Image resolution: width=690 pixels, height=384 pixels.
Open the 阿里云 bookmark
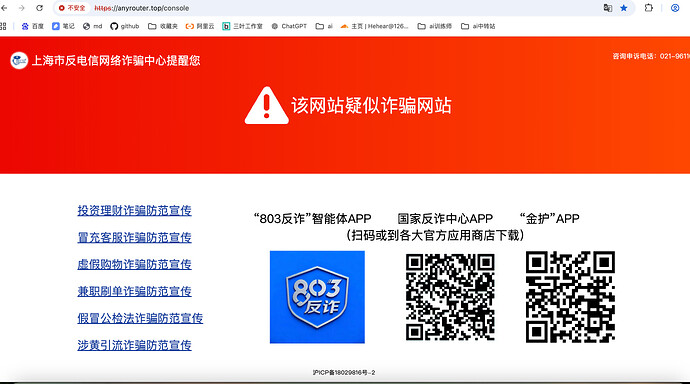point(200,26)
